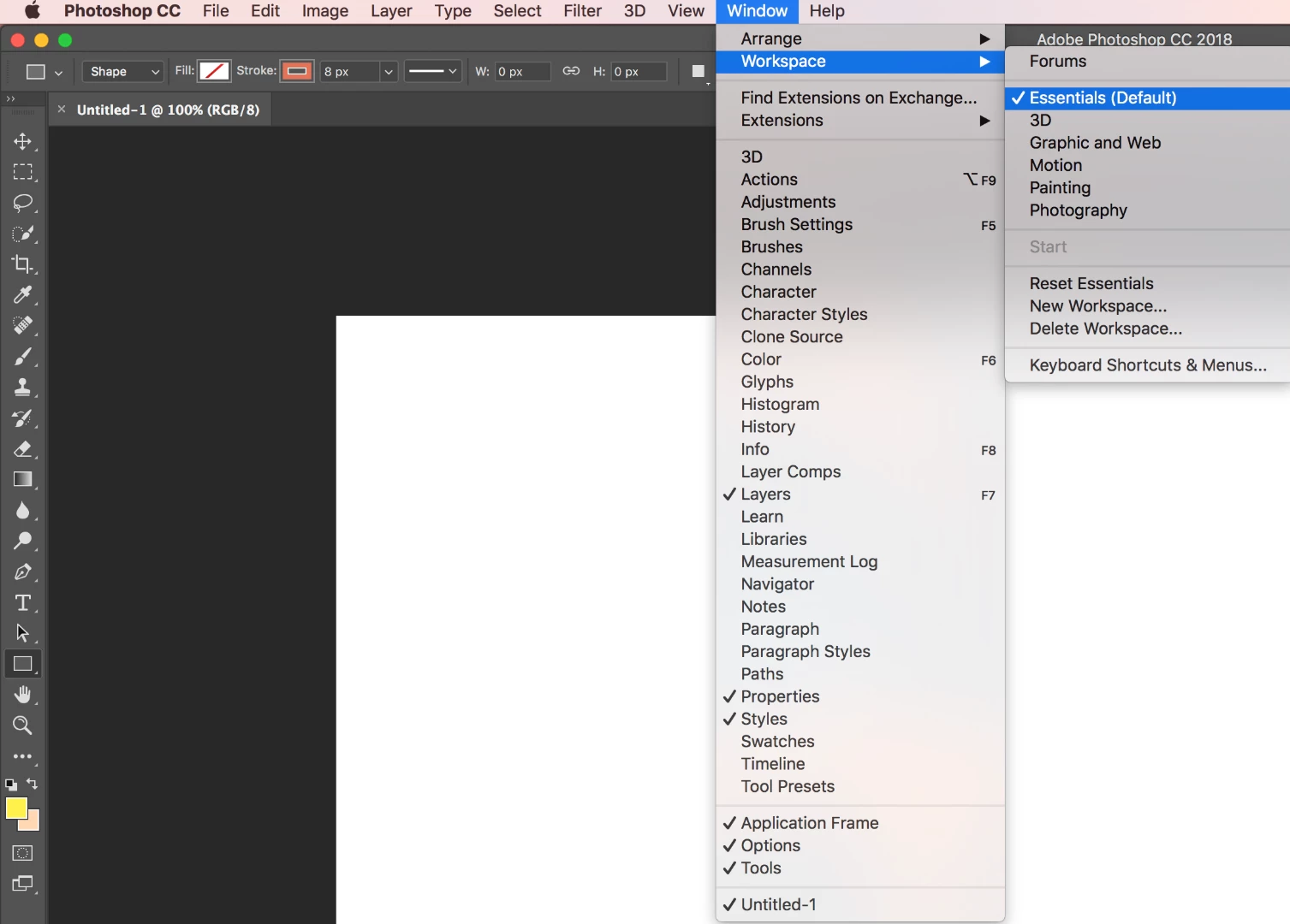
Task: Select the Zoom tool
Action: coord(23,726)
